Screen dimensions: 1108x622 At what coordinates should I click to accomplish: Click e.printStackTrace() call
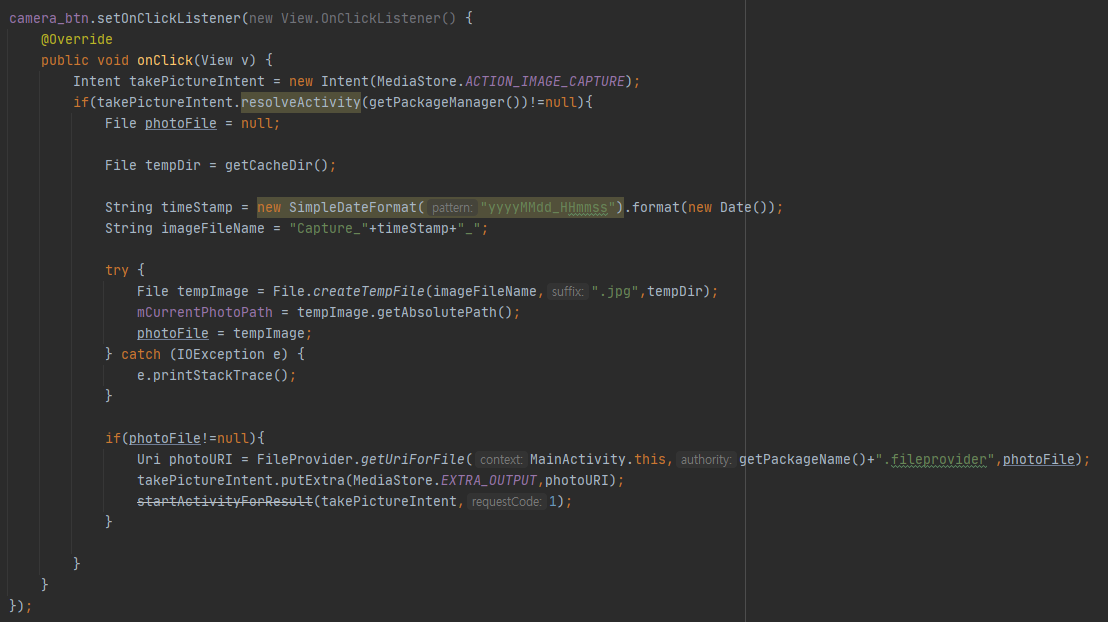tap(213, 375)
